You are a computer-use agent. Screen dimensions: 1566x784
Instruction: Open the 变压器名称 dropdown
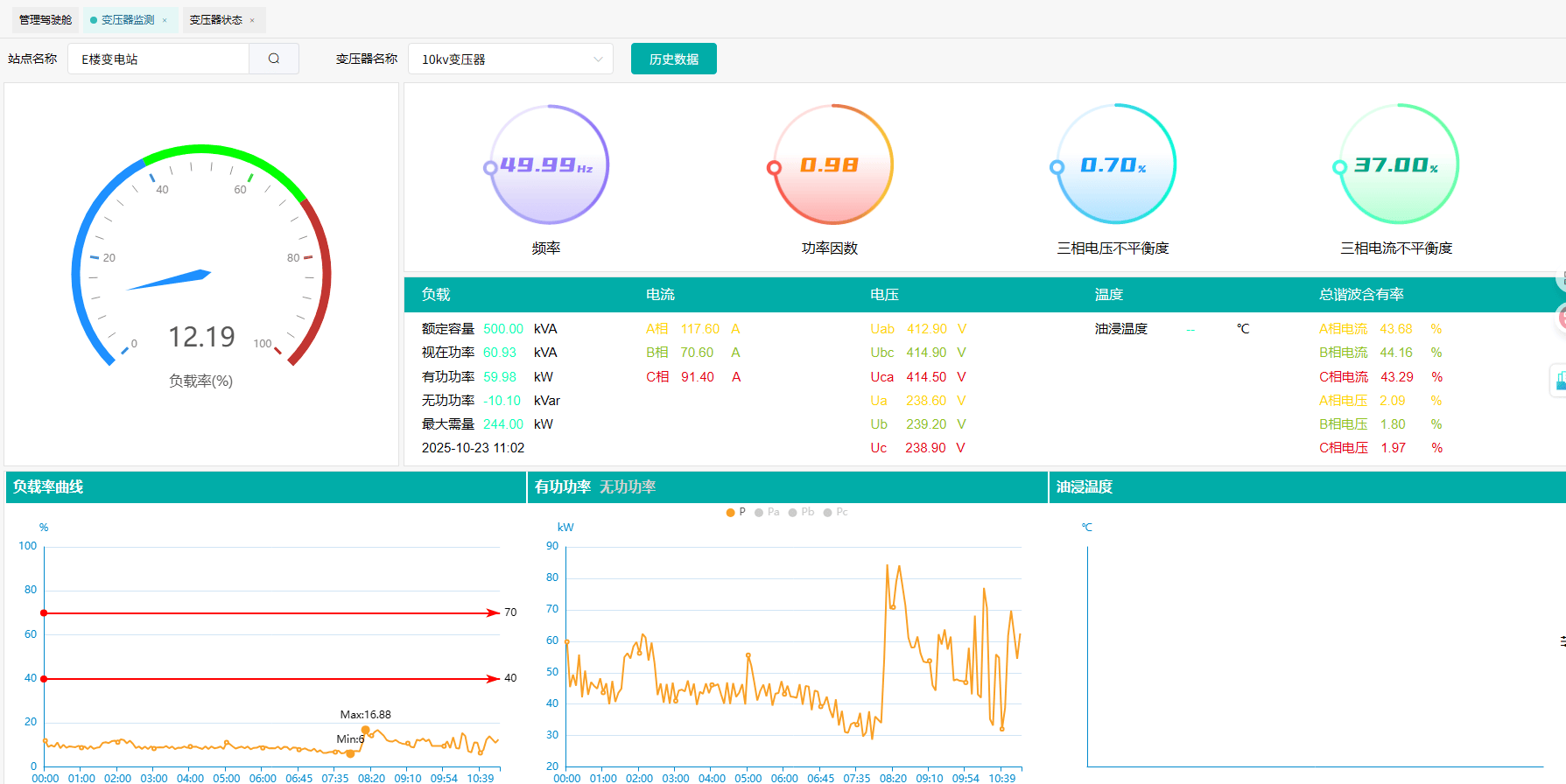[509, 59]
